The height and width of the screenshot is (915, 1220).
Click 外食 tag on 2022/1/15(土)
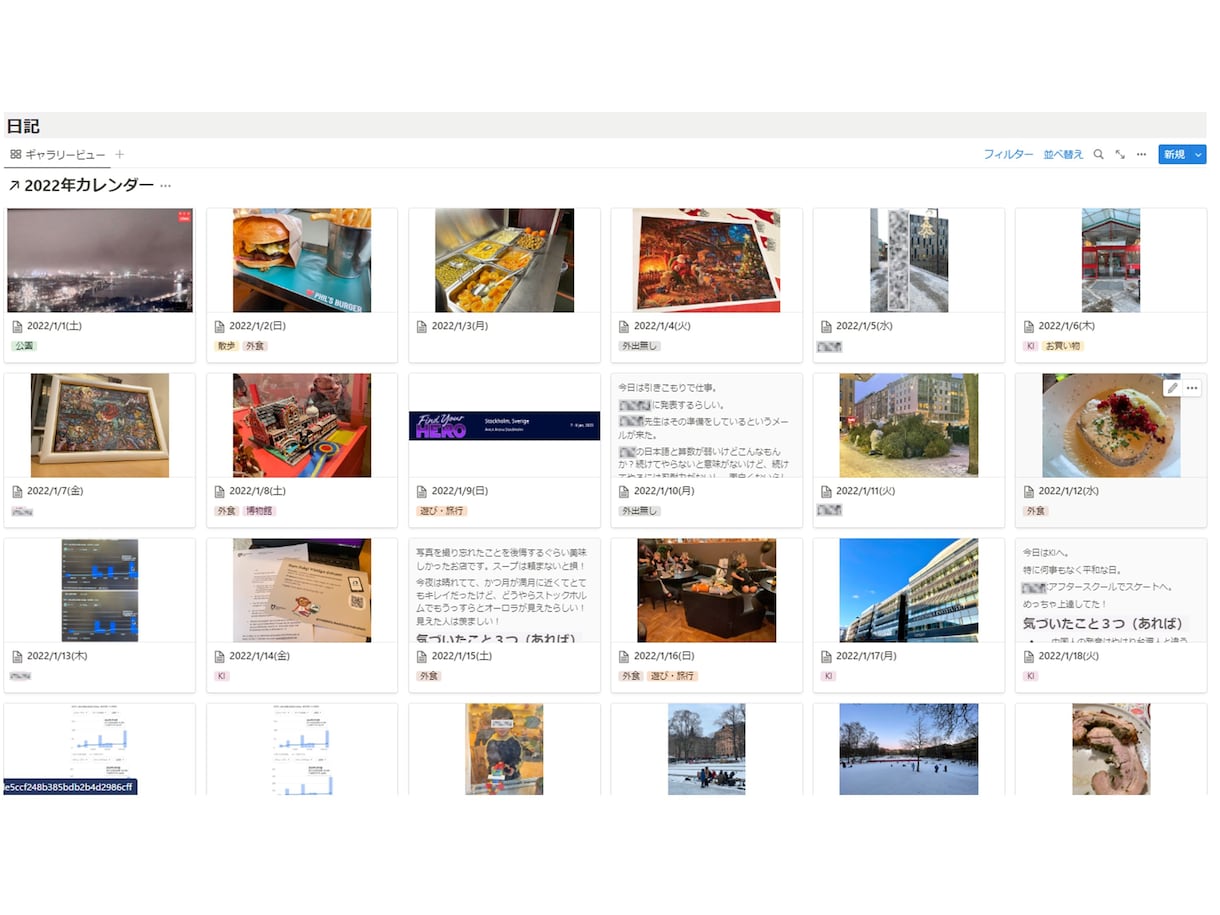(x=428, y=676)
